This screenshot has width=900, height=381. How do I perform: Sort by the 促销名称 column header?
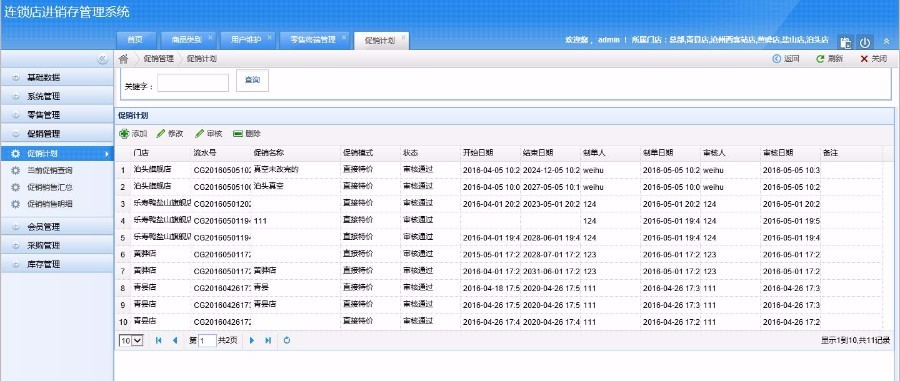pyautogui.click(x=296, y=153)
